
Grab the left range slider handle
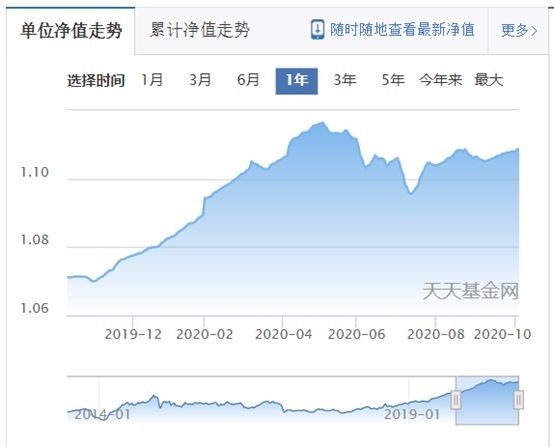pos(456,400)
